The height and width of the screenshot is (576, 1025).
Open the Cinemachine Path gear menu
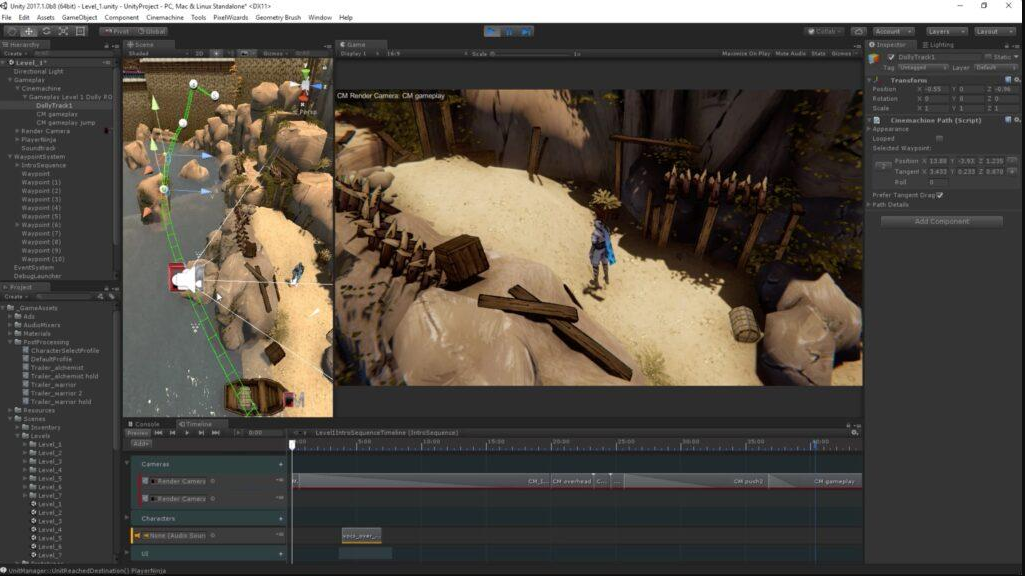1017,120
